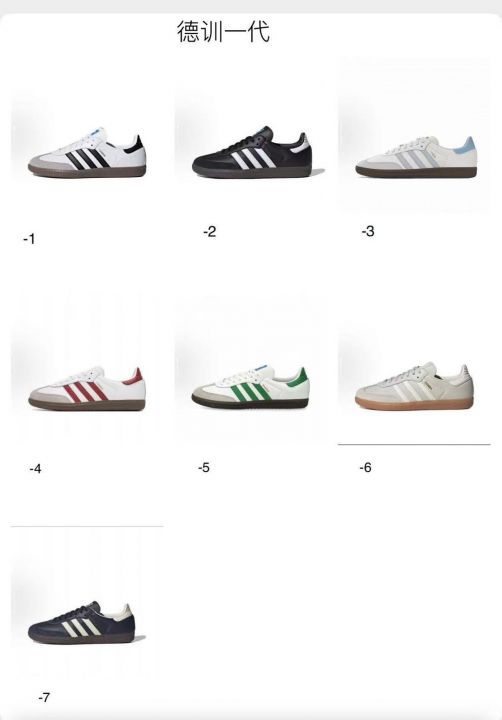502x720 pixels.
Task: Open the white sneaker with green stripes
Action: [x=251, y=388]
